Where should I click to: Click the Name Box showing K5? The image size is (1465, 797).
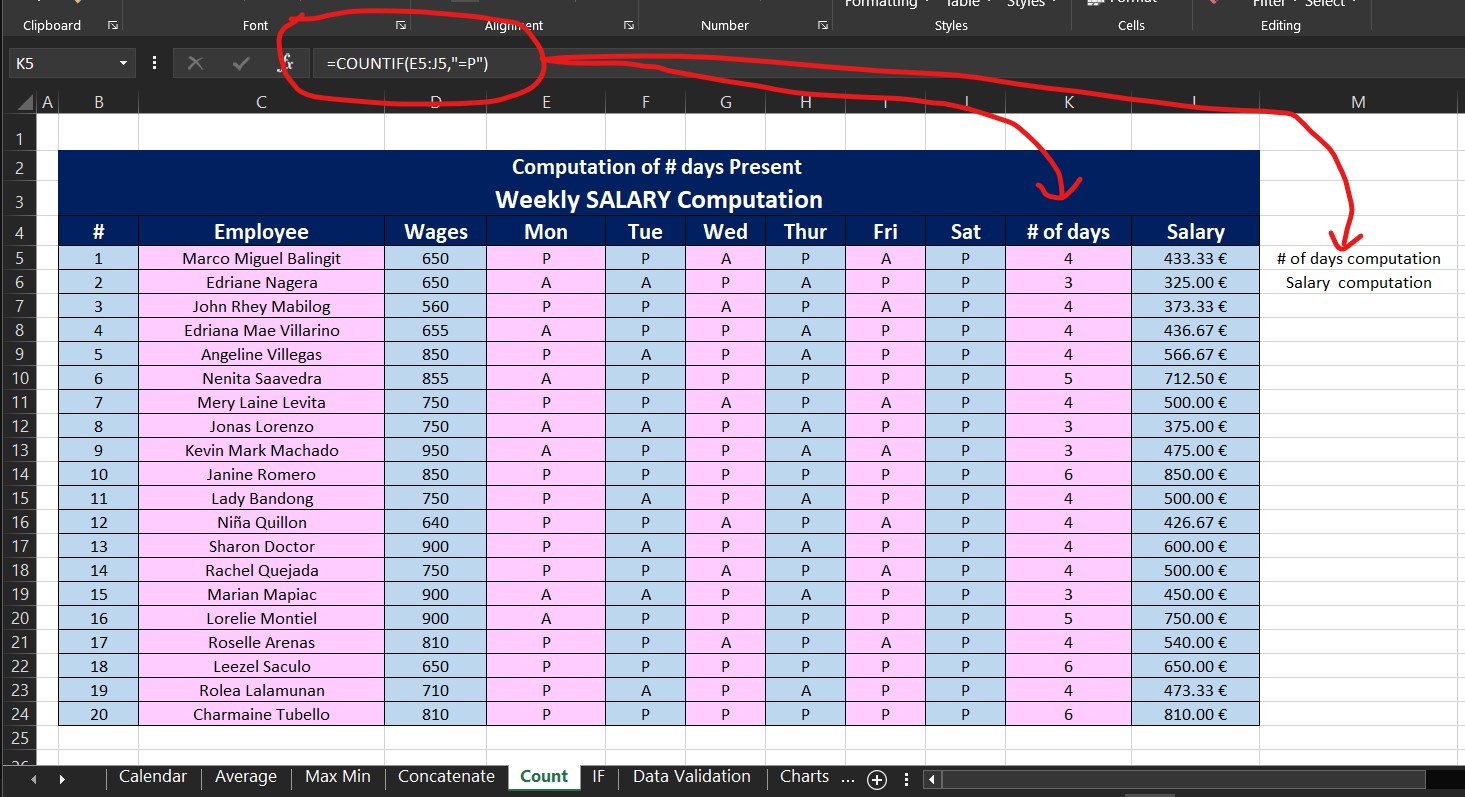[x=62, y=63]
